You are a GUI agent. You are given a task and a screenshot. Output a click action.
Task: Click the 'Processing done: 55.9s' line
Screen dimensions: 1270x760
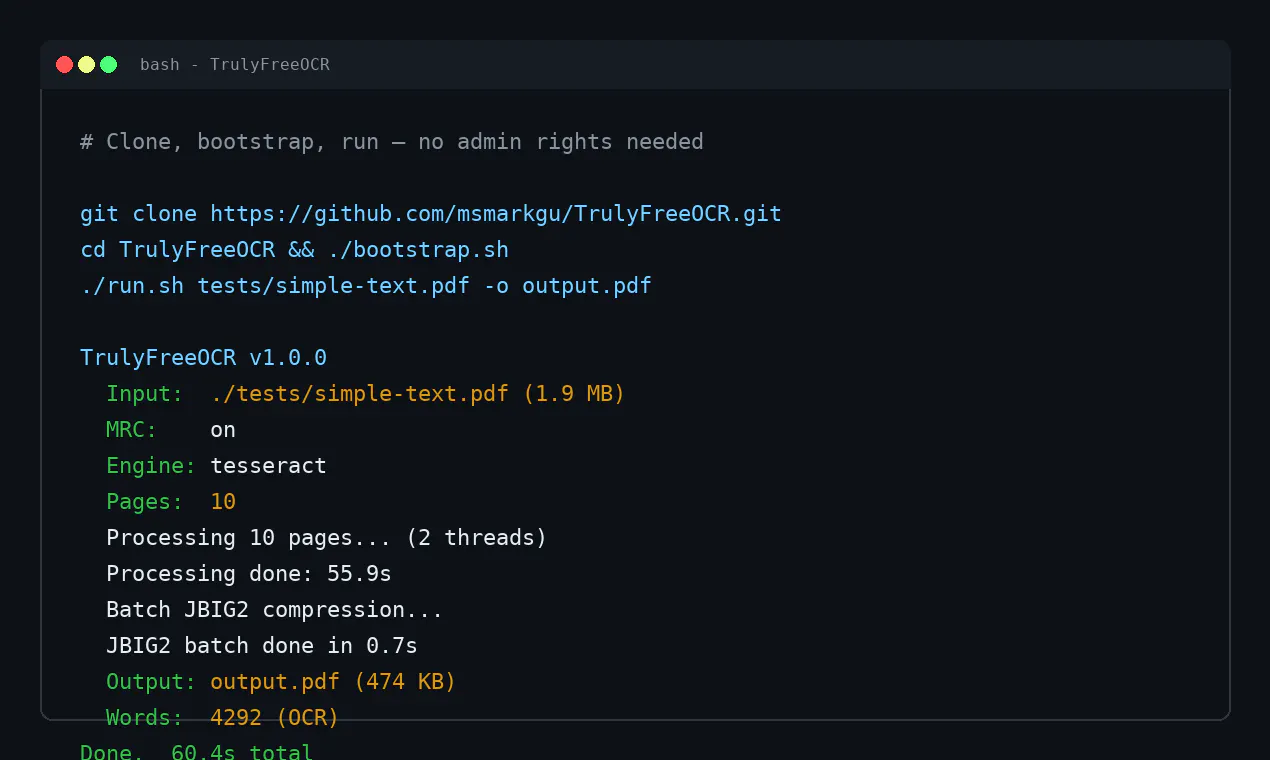[249, 574]
